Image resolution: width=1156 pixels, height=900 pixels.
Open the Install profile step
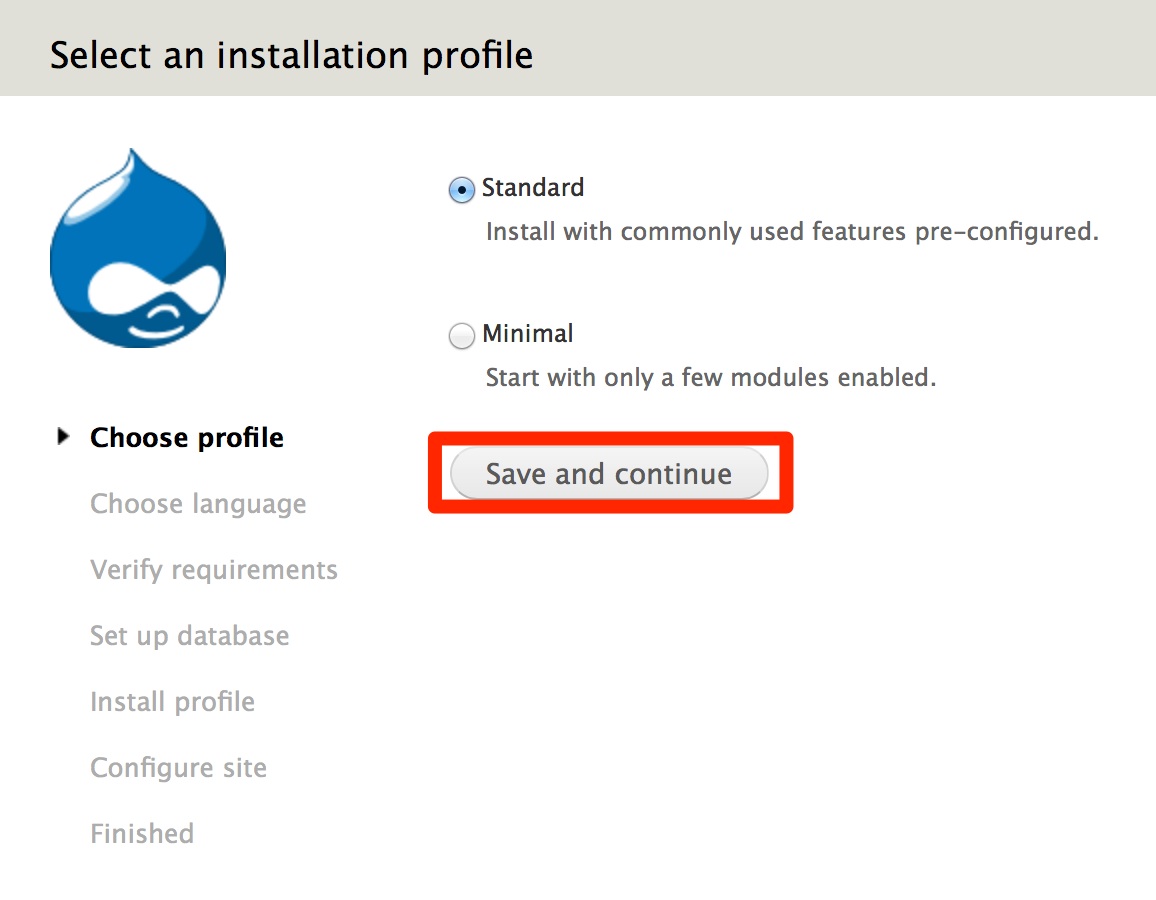172,701
